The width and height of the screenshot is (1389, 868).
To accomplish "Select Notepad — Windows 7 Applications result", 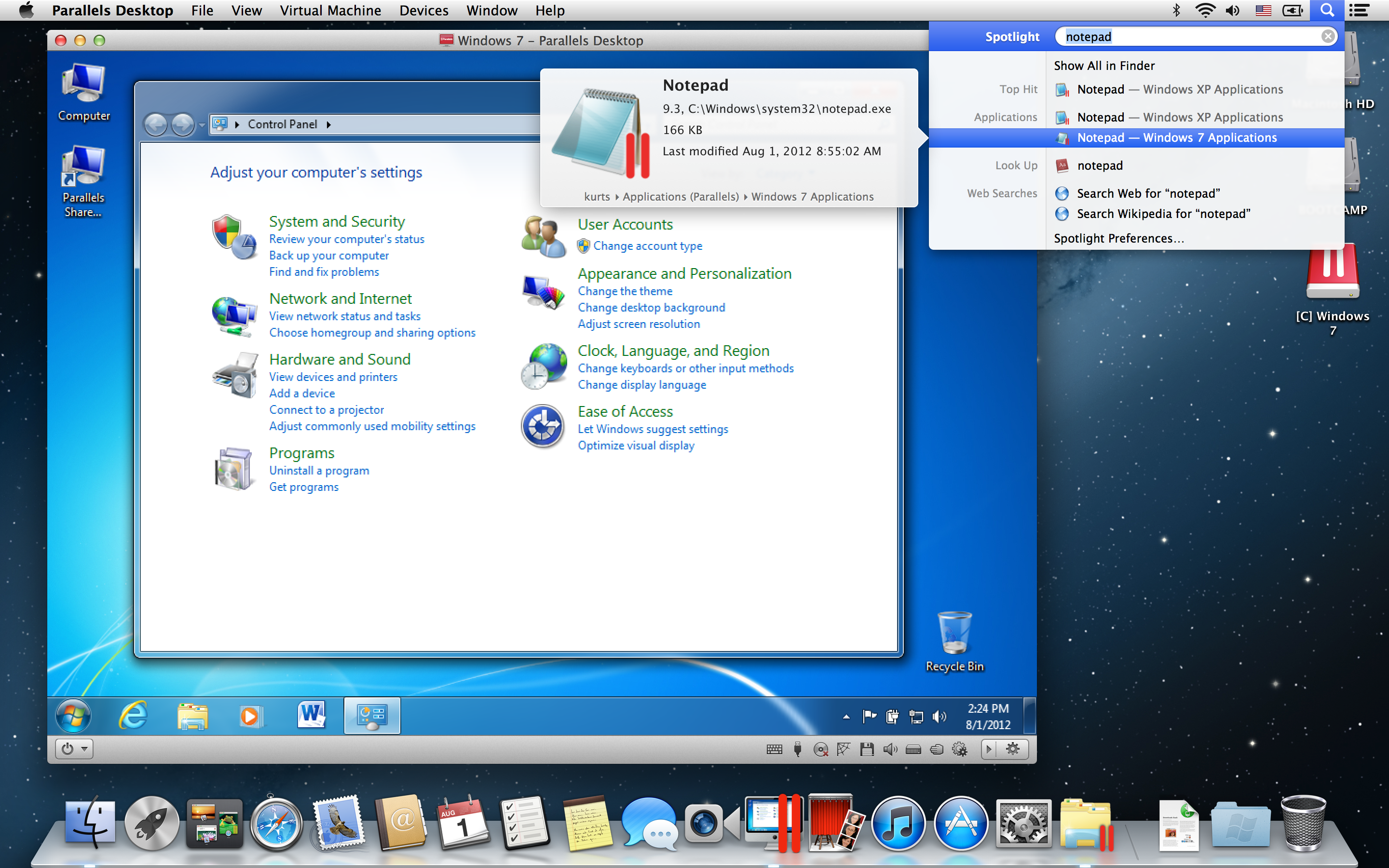I will pos(1136,138).
